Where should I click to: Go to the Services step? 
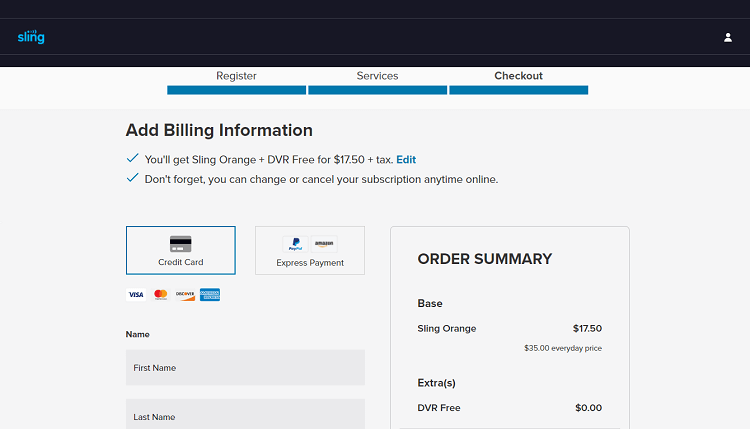[x=377, y=76]
